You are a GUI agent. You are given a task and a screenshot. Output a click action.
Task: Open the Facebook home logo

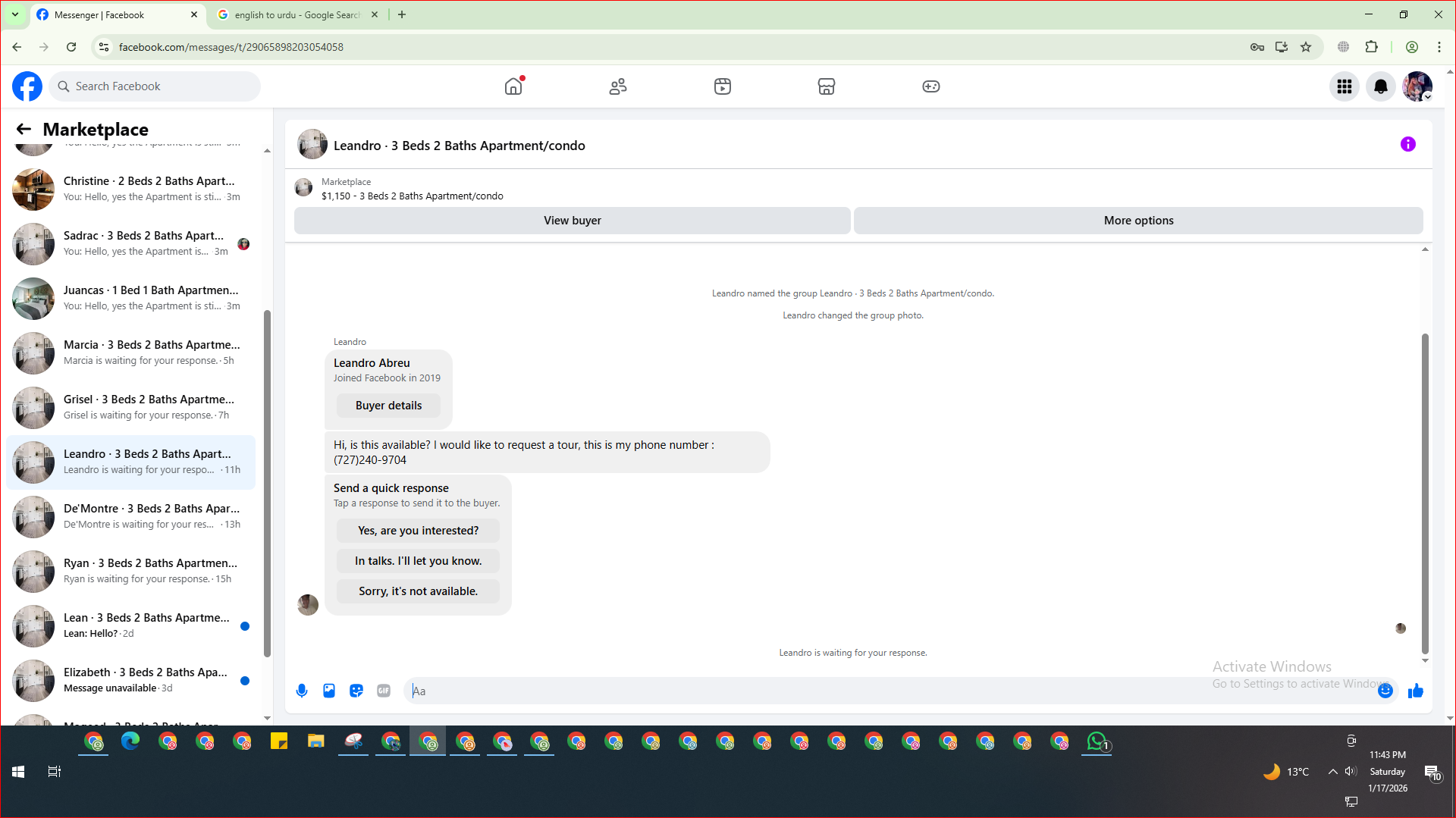27,86
